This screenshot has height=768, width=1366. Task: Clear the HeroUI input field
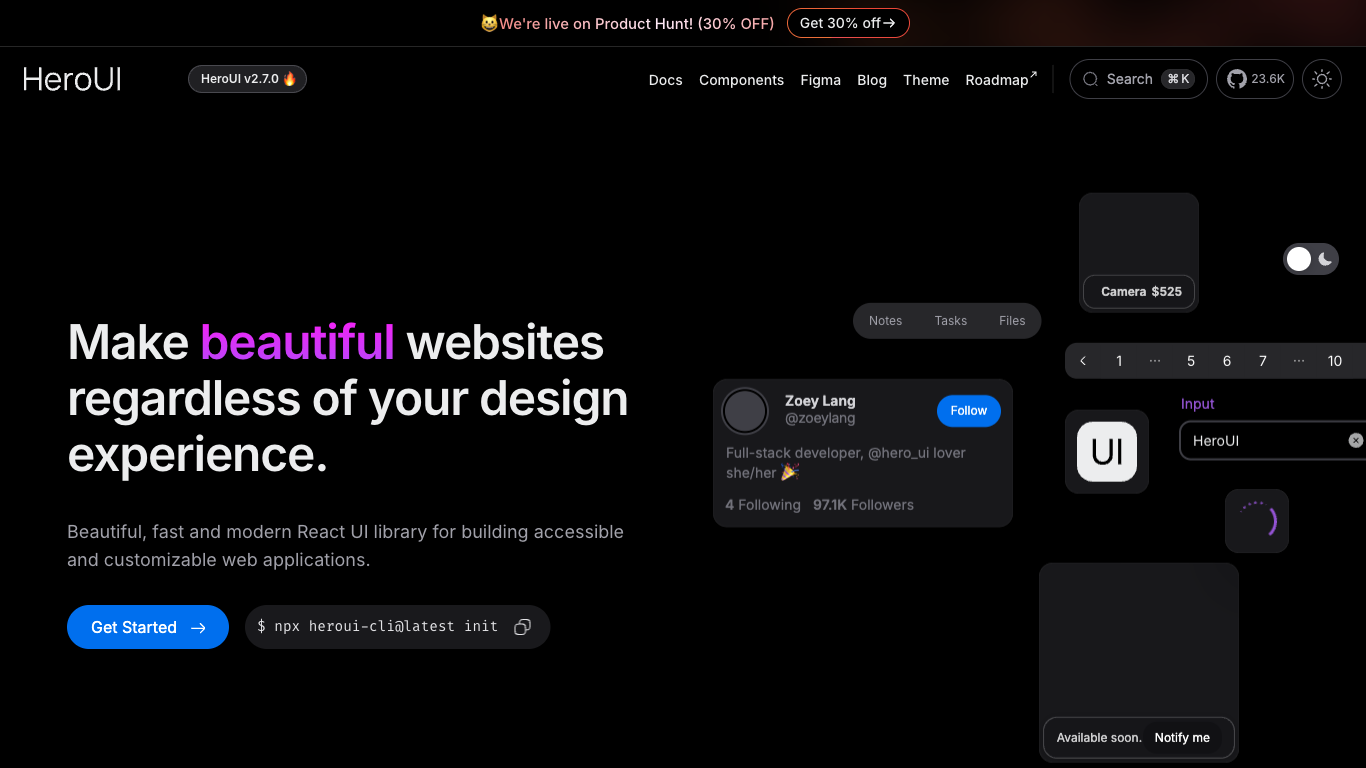[x=1355, y=440]
